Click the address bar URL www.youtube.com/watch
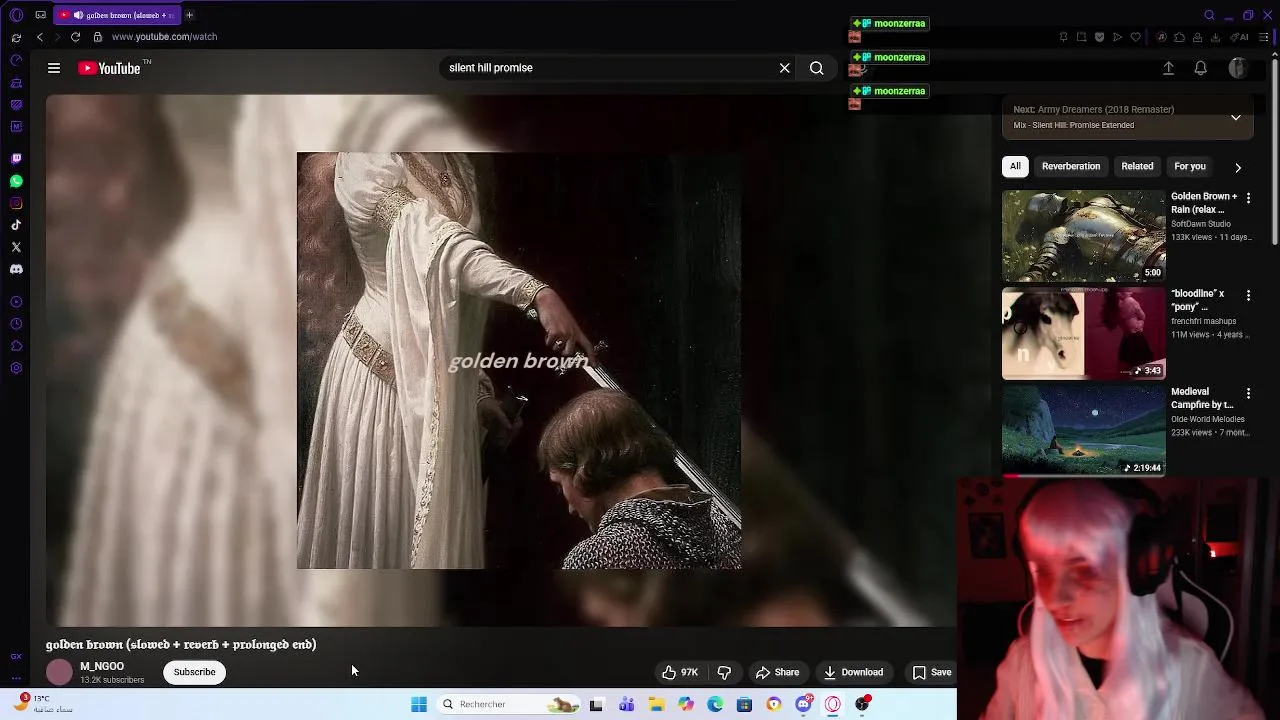 [164, 37]
